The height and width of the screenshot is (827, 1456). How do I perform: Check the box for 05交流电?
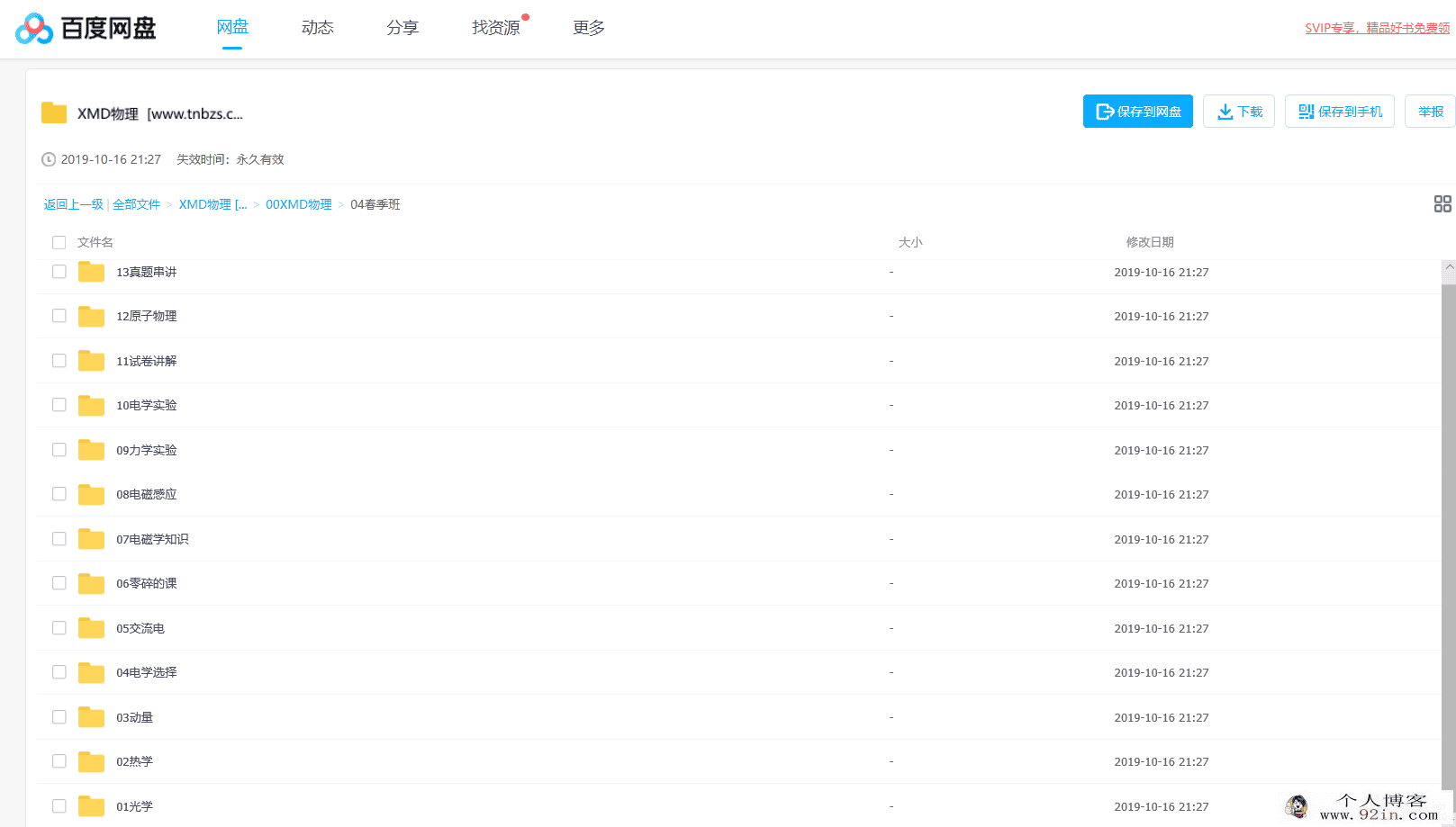[59, 628]
